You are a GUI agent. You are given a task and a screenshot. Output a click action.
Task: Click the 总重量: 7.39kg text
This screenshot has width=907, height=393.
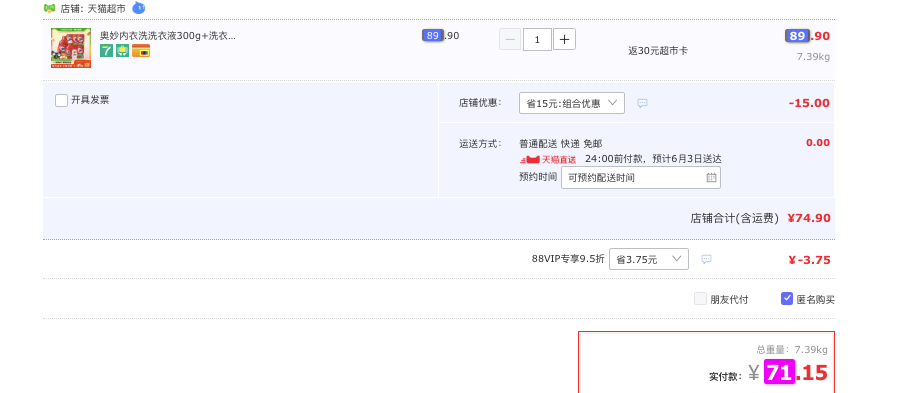(x=792, y=350)
